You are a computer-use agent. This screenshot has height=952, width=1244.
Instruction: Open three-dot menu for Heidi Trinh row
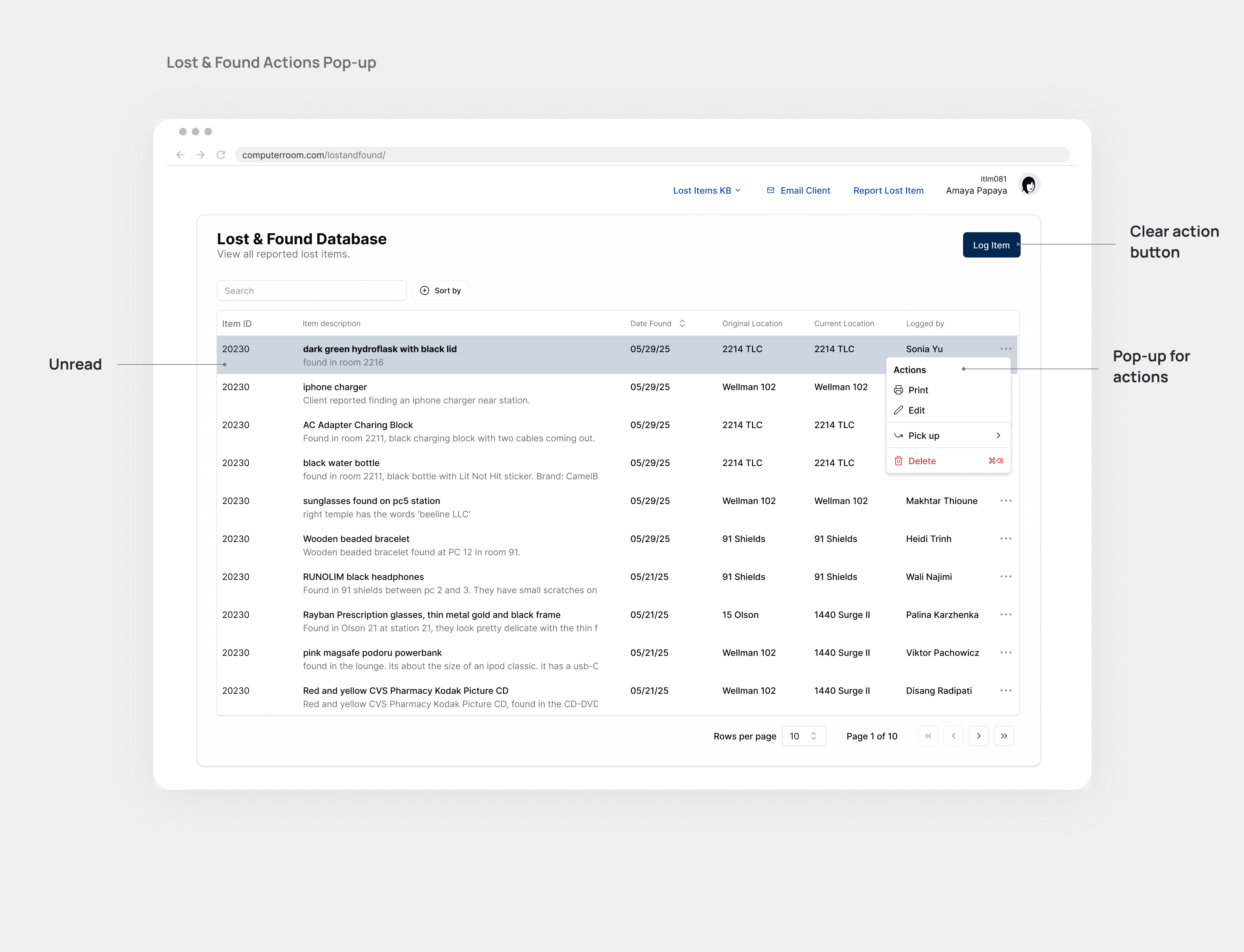tap(1005, 538)
